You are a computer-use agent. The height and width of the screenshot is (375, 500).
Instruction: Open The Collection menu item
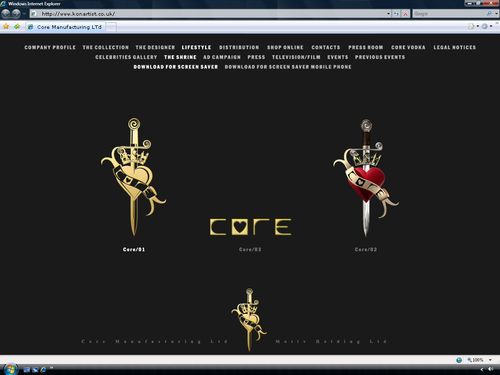106,47
